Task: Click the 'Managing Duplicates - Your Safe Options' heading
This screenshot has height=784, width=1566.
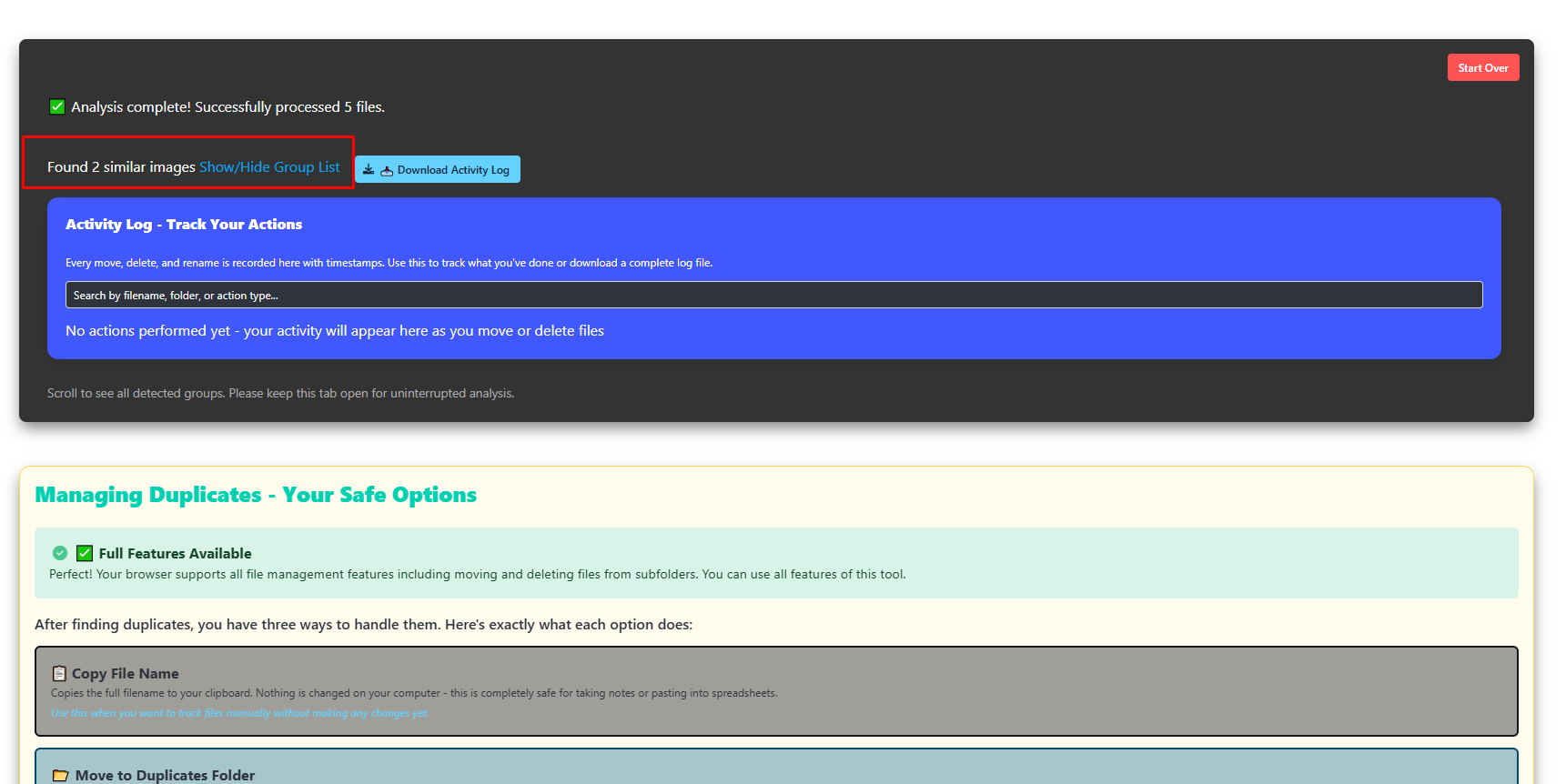Action: click(256, 495)
